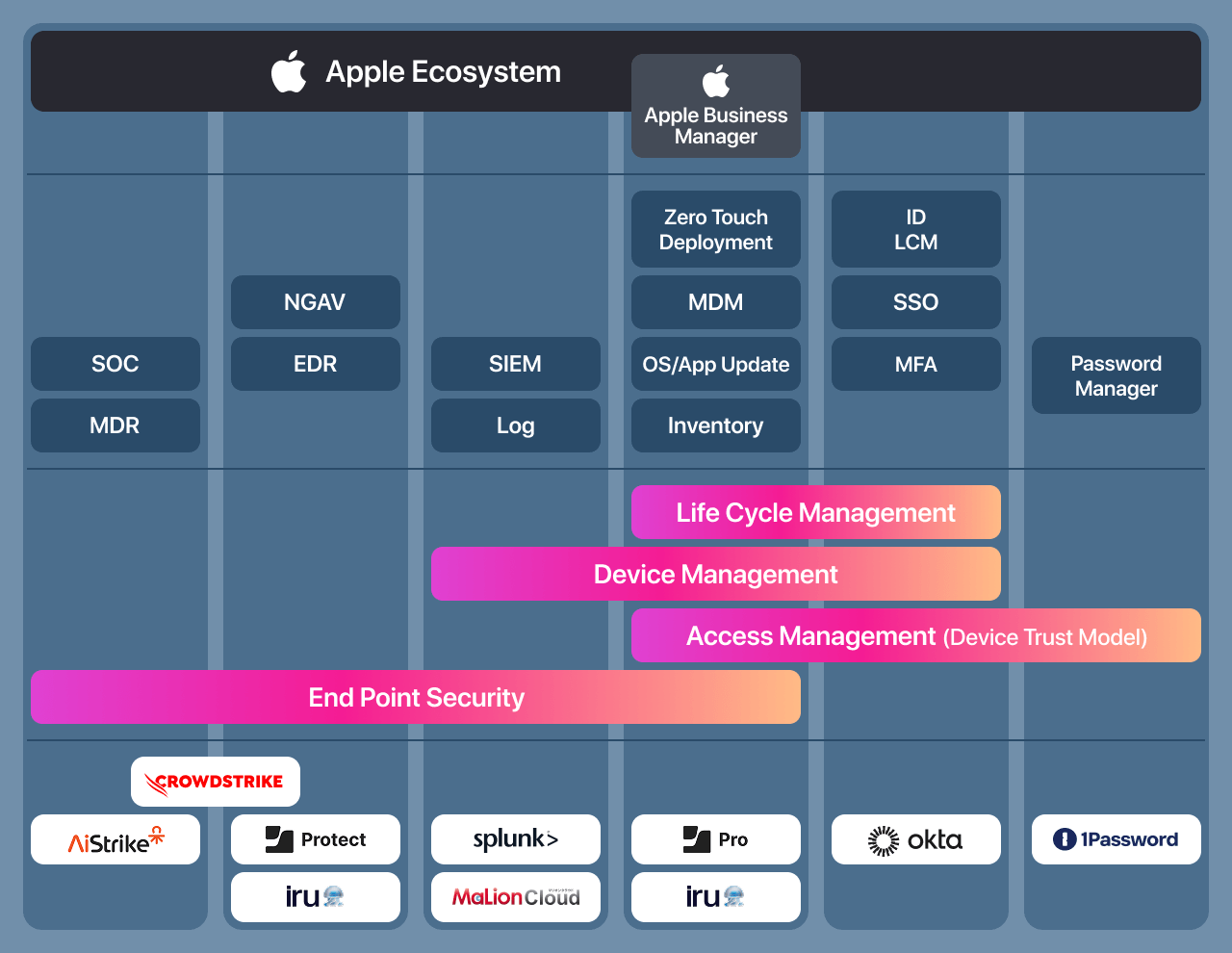Click the Apple logo beside Apple Ecosystem
Screen dimensions: 1232x953
pos(289,72)
